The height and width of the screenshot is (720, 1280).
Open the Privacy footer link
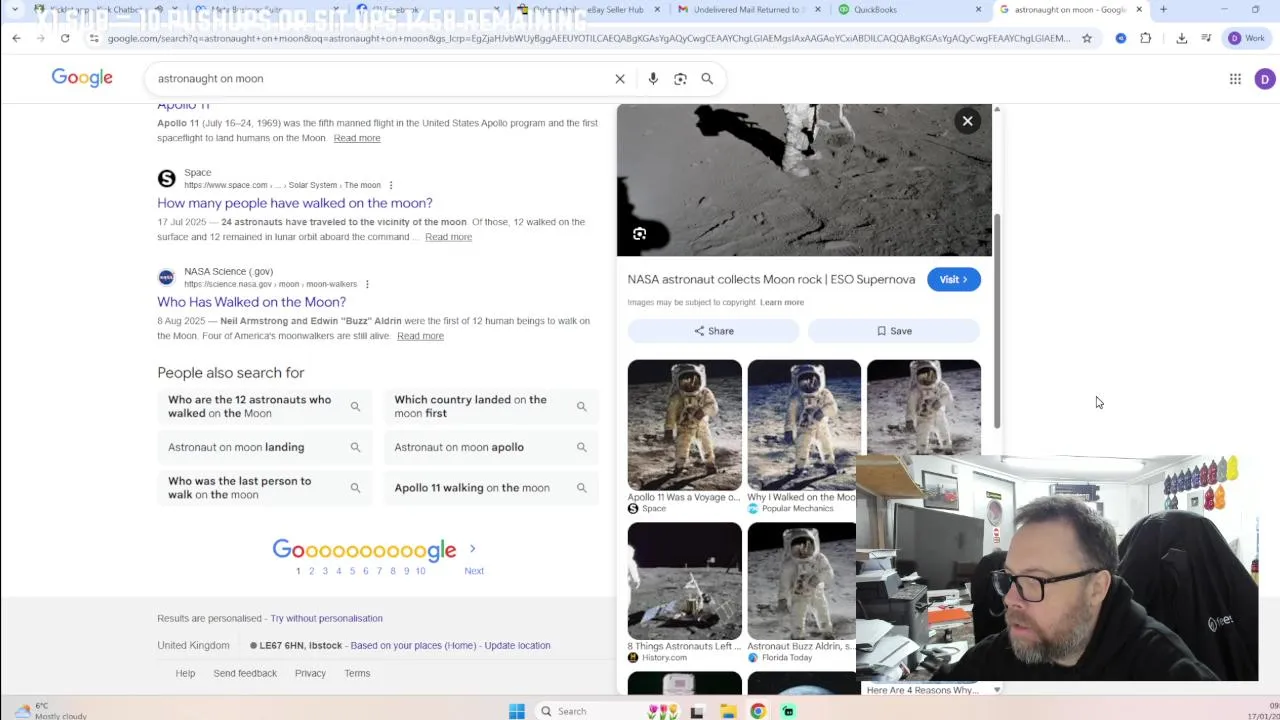click(310, 673)
